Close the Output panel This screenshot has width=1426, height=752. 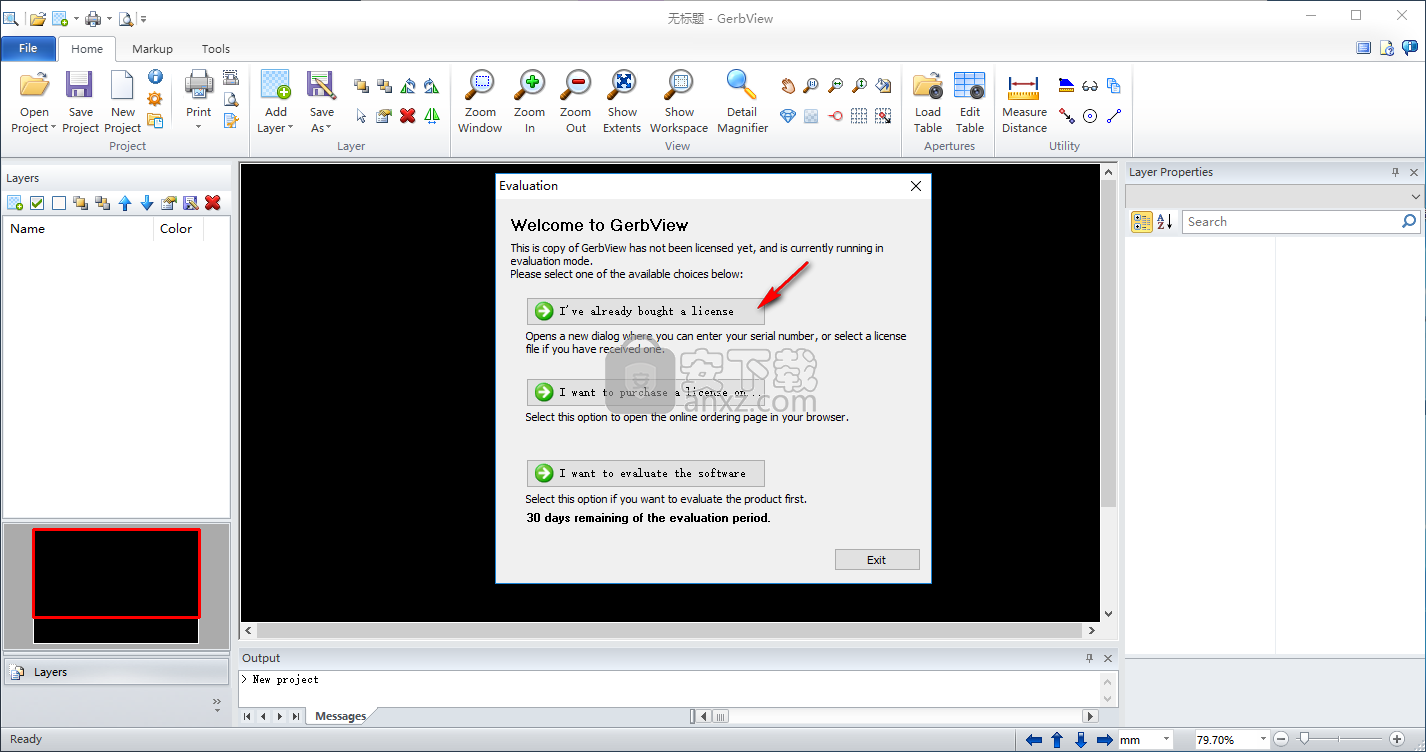click(1108, 658)
